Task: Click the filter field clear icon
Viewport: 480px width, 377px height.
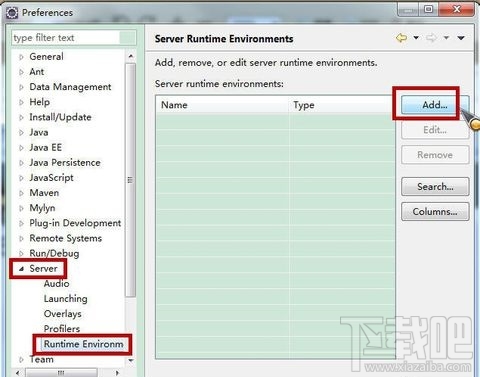Action: [x=127, y=38]
